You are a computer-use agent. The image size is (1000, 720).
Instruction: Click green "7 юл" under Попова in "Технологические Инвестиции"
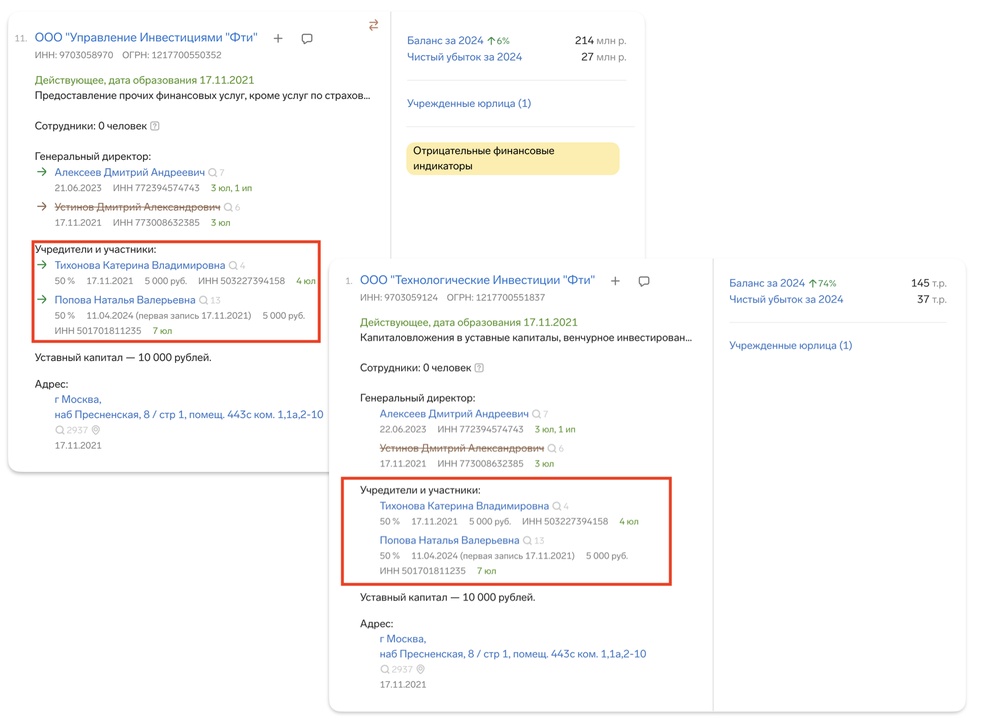tap(486, 571)
